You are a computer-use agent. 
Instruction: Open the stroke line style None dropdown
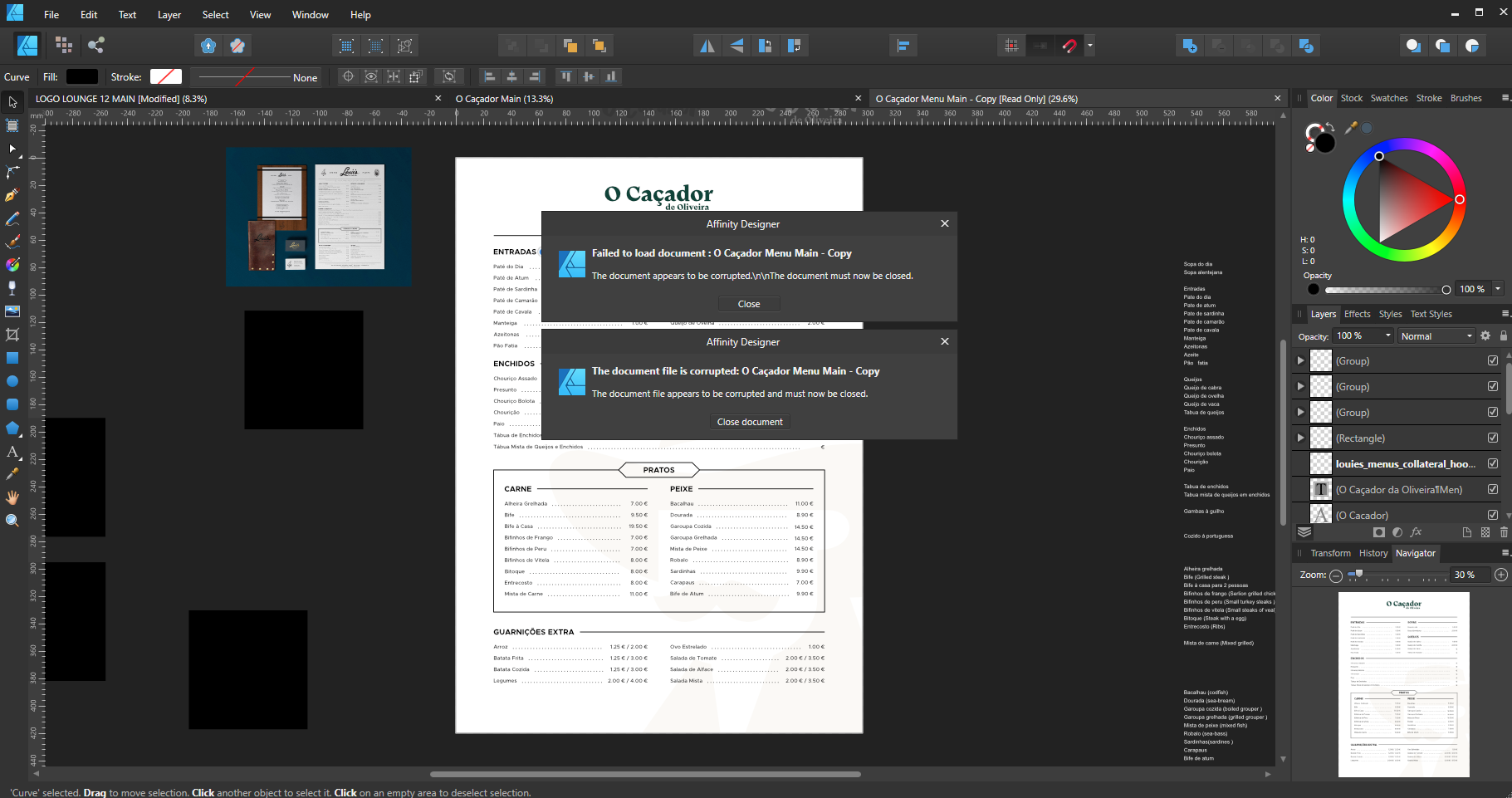(x=256, y=77)
